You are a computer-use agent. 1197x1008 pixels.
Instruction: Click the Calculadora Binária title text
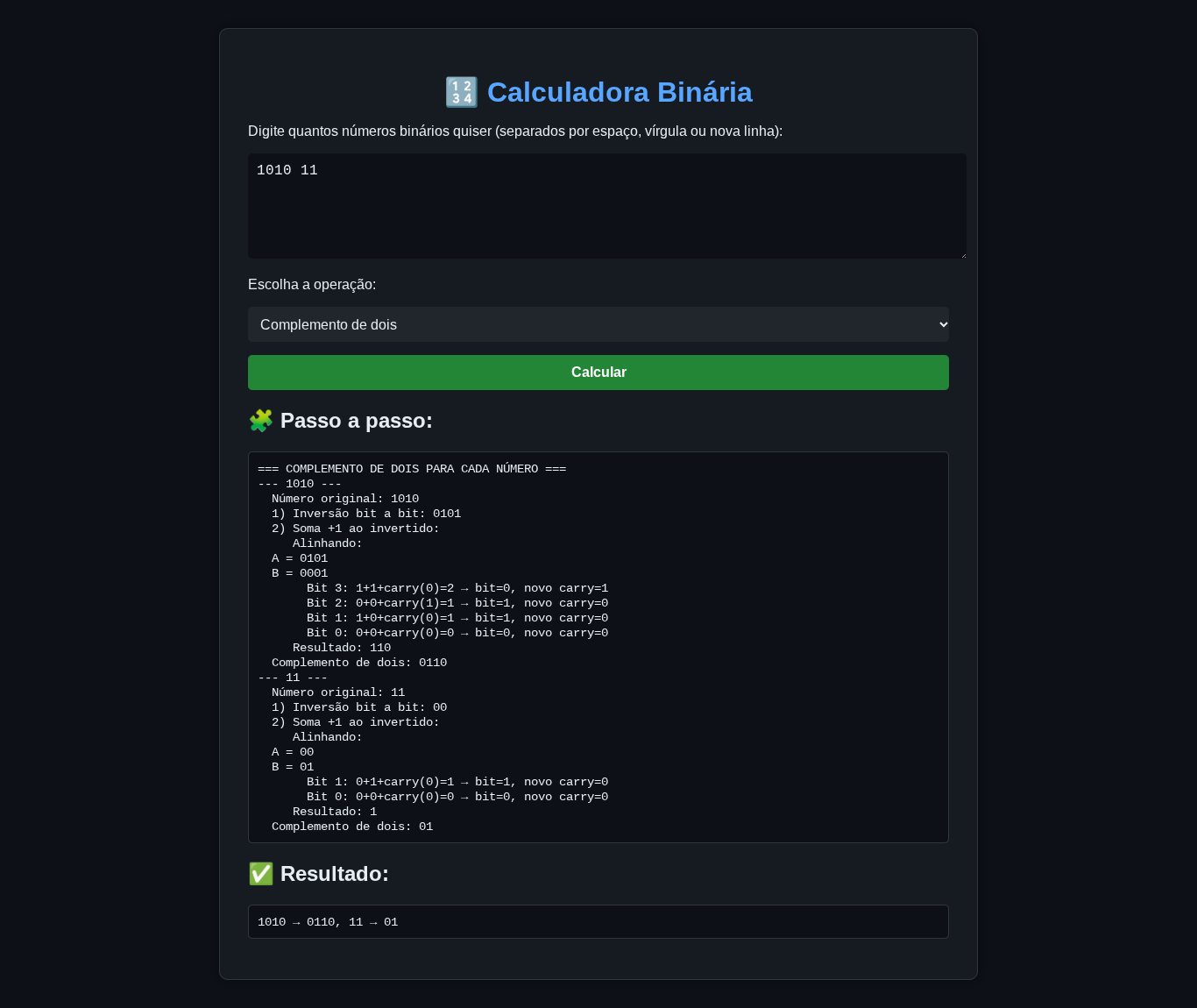pyautogui.click(x=620, y=92)
